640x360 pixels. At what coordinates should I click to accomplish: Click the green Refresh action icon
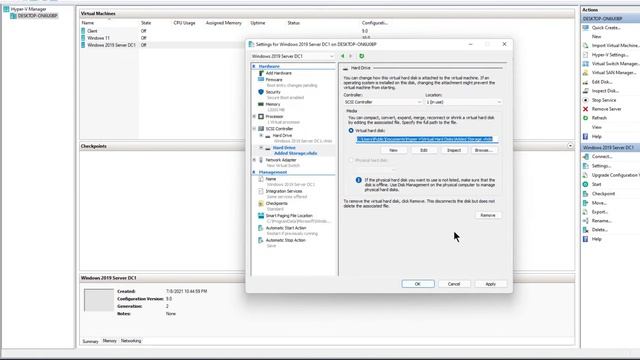[586, 118]
